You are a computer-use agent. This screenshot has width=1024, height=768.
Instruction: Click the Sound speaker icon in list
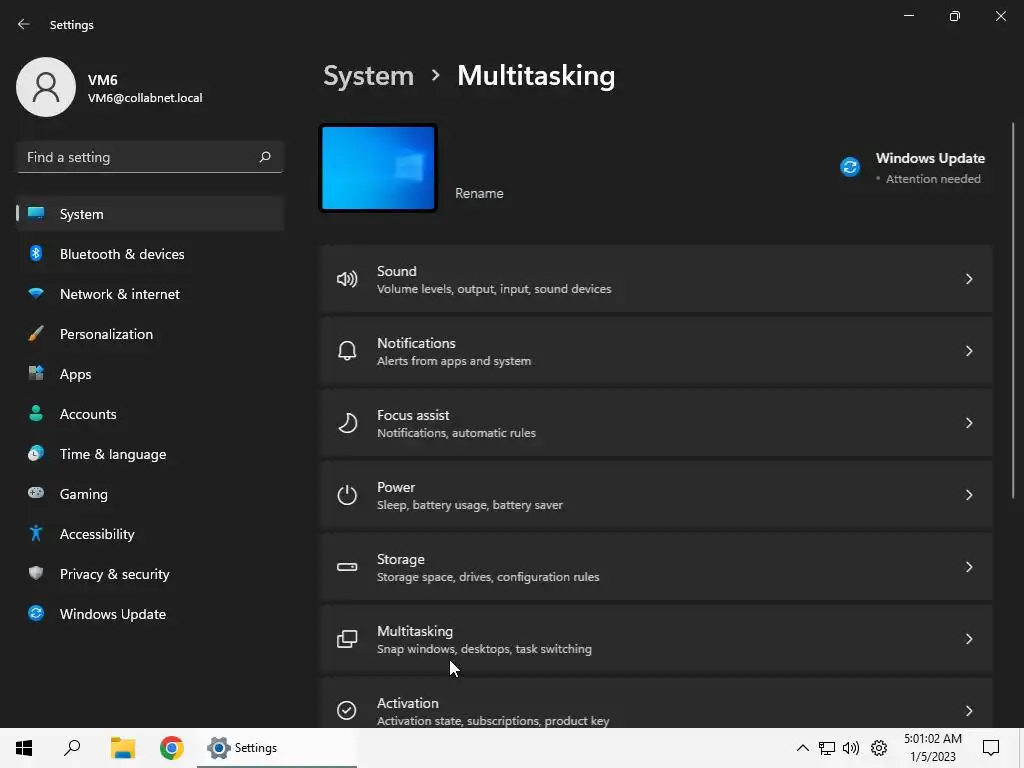(347, 280)
